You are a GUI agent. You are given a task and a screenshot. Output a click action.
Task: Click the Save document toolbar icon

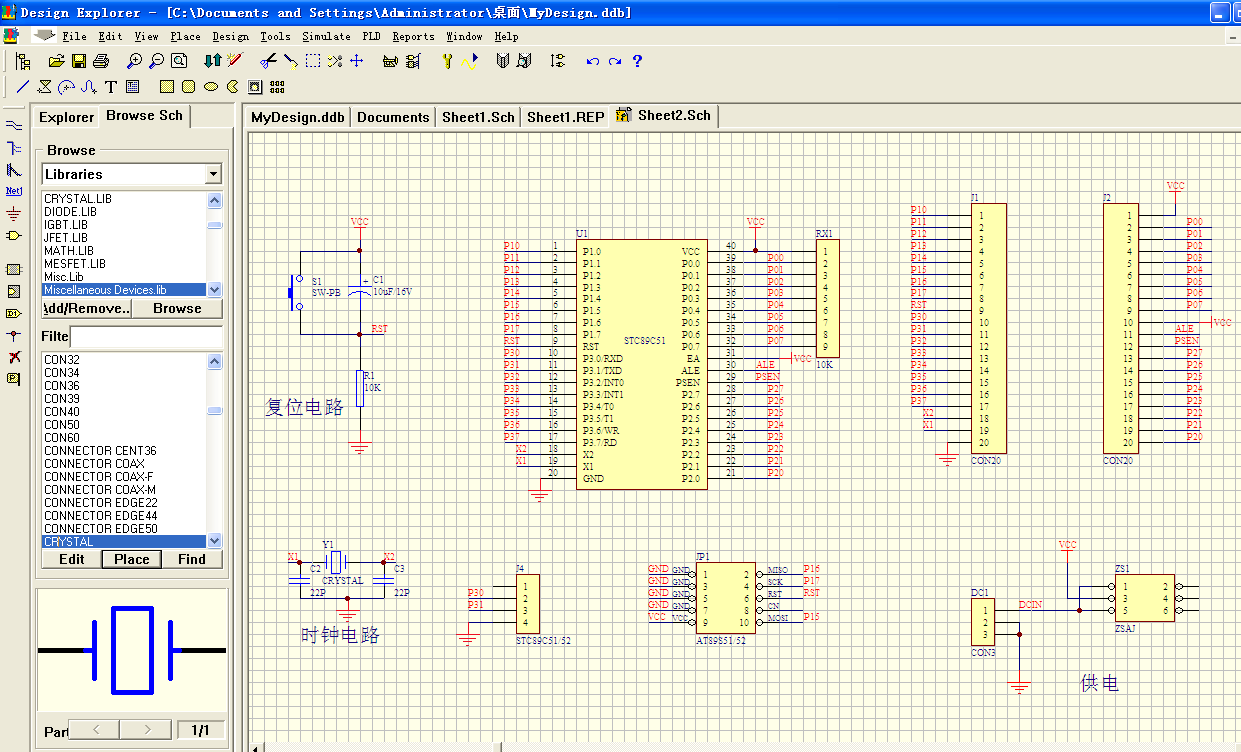pyautogui.click(x=78, y=61)
